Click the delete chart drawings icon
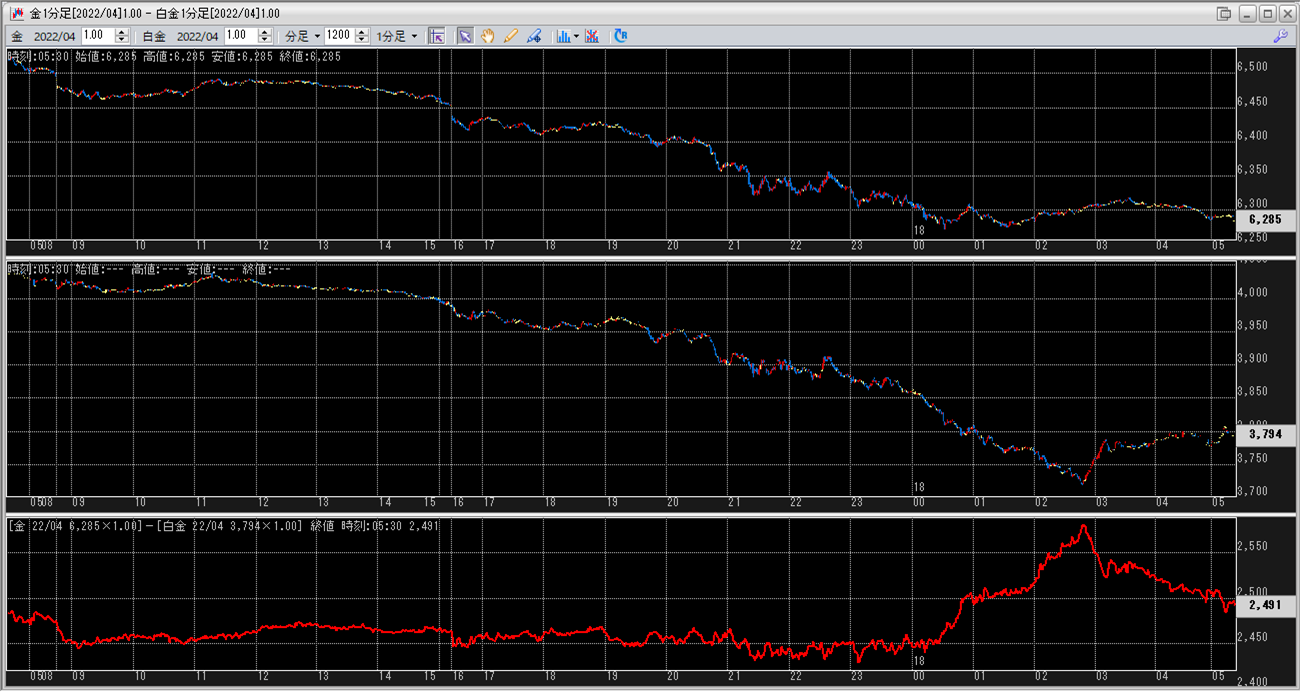Viewport: 1300px width, 692px height. tap(592, 36)
